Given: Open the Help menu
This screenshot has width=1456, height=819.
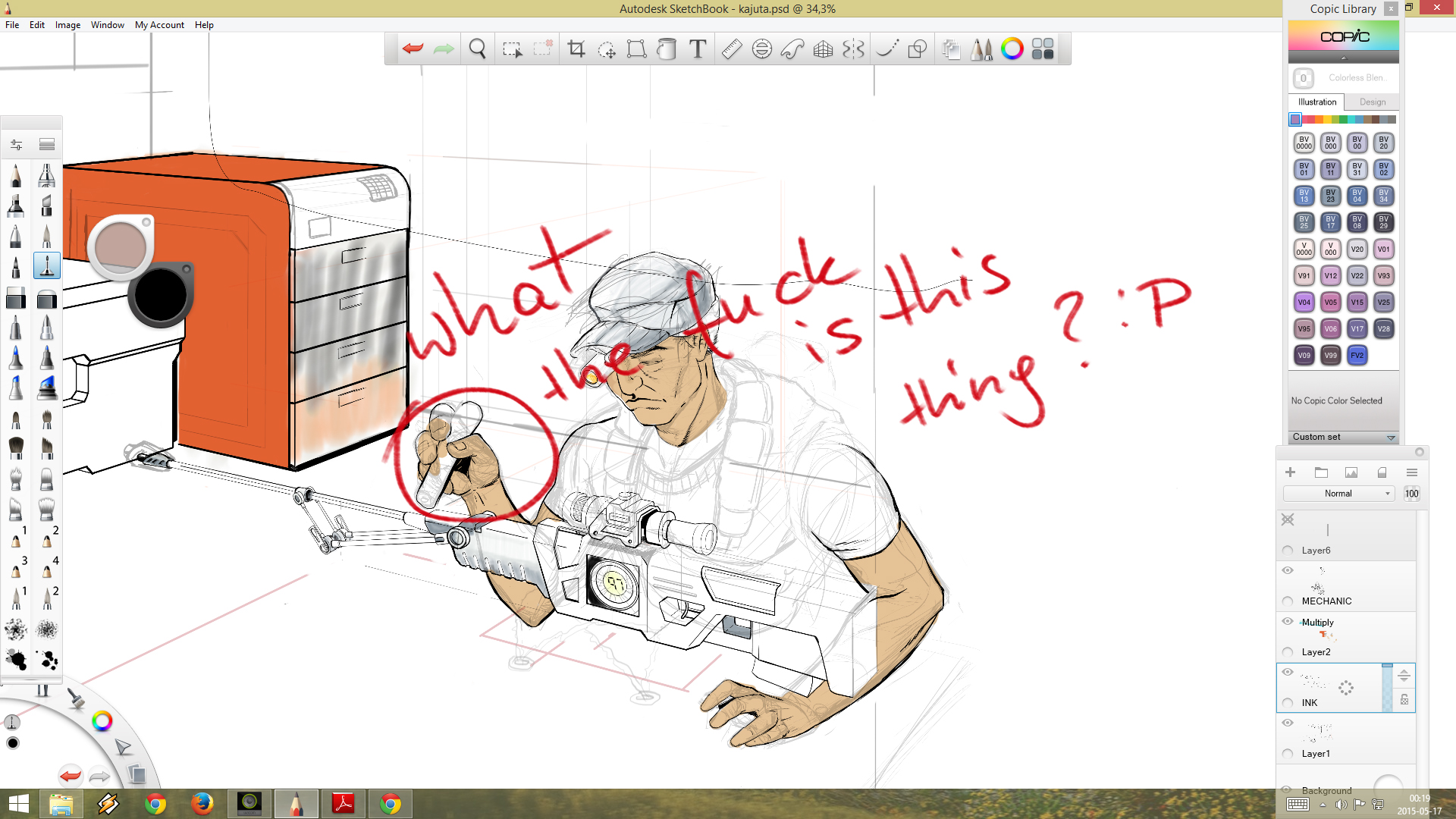Looking at the screenshot, I should click(204, 25).
